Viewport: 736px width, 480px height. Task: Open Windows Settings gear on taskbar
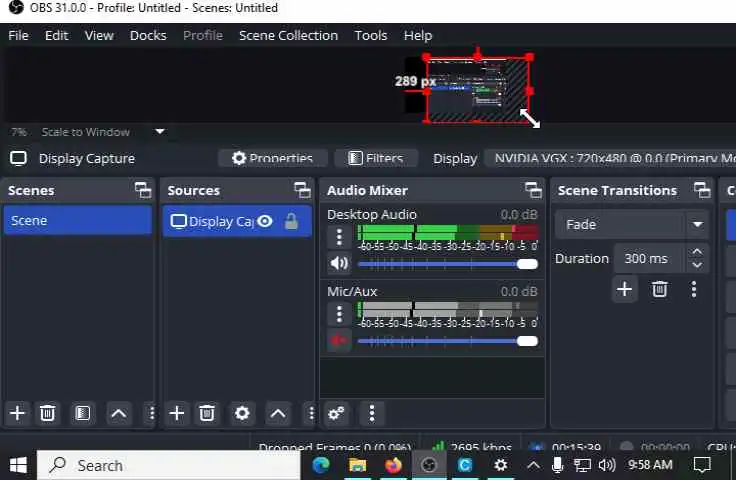tap(501, 465)
